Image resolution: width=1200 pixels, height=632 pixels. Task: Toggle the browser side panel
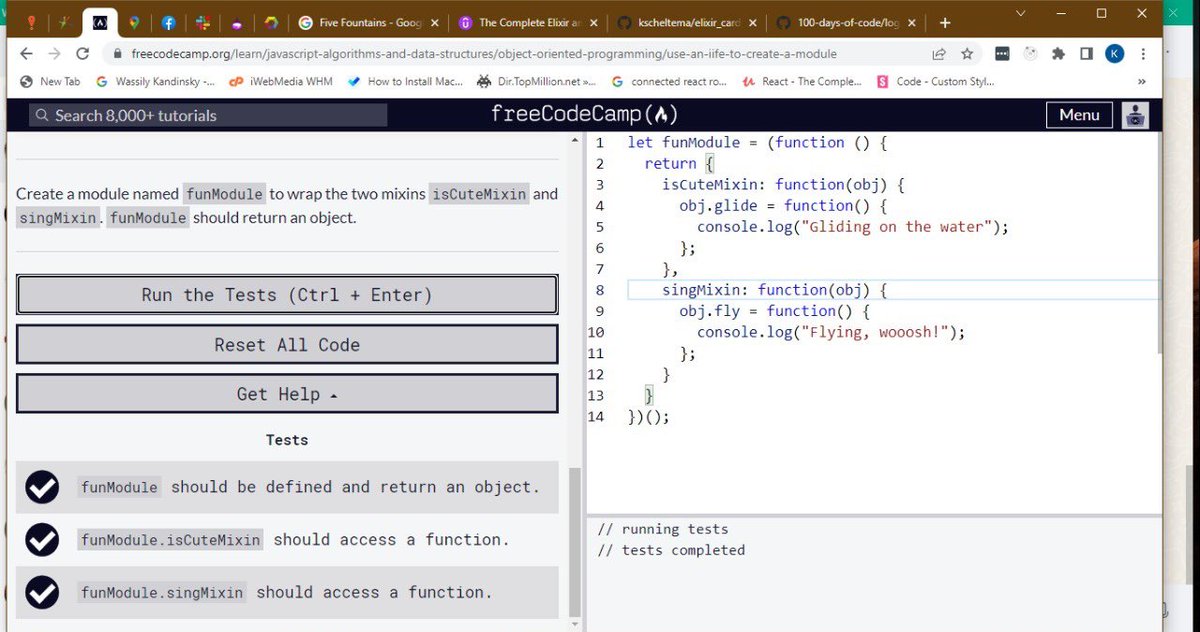1087,54
